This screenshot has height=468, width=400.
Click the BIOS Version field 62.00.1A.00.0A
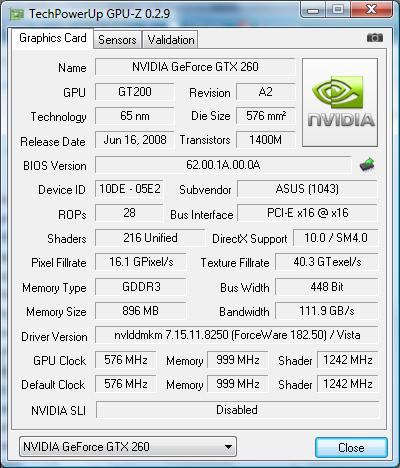[x=223, y=165]
